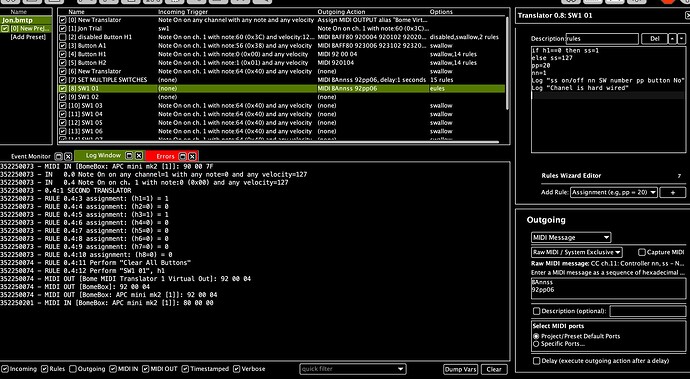Click log line '0.4:1 SECOND TRANSLATOR'
The width and height of the screenshot is (690, 379).
pyautogui.click(x=66, y=191)
